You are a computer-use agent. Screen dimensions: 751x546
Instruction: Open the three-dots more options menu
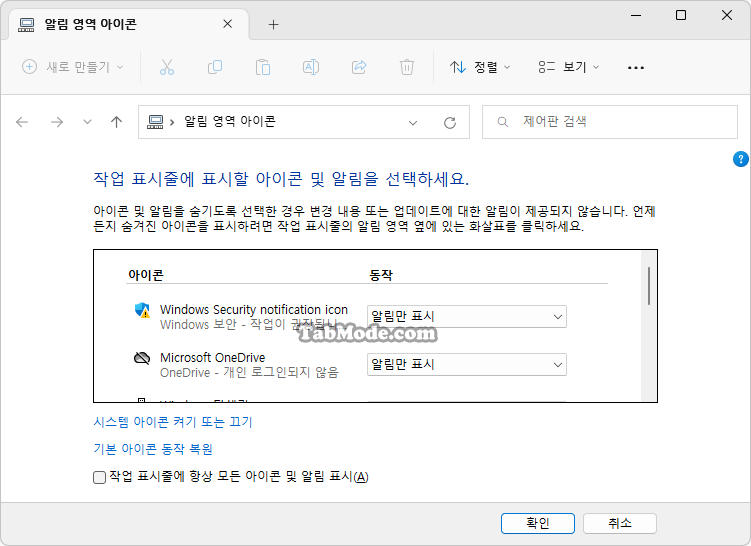pos(636,68)
